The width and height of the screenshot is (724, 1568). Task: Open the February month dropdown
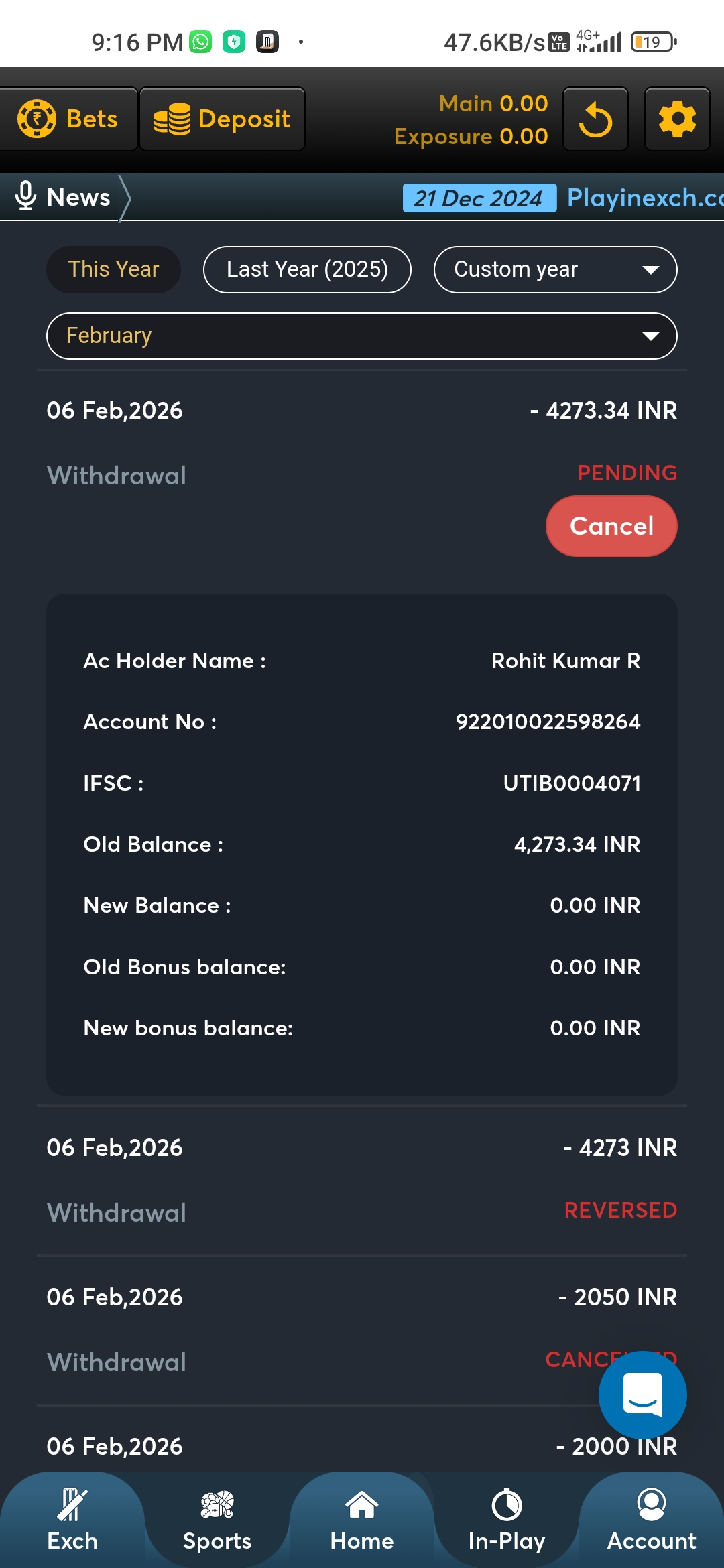point(362,336)
